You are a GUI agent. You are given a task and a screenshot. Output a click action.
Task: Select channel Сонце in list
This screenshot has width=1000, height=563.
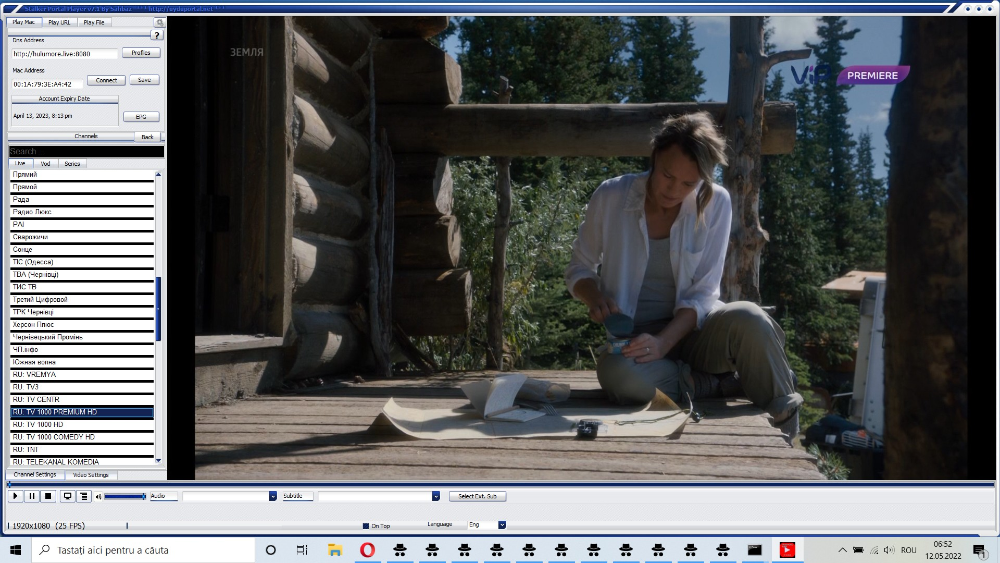point(82,249)
